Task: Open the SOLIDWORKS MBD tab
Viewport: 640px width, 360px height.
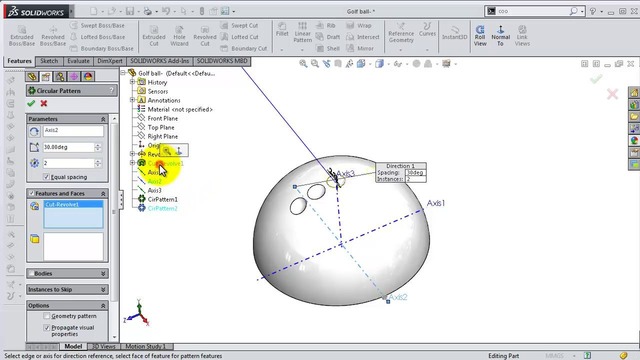Action: [x=222, y=61]
